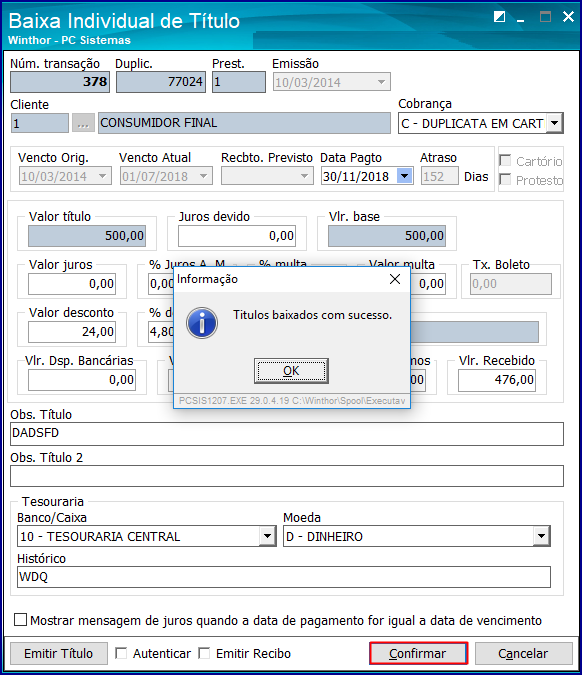The width and height of the screenshot is (582, 675).
Task: Click the Histórico text field
Action: pyautogui.click(x=284, y=577)
